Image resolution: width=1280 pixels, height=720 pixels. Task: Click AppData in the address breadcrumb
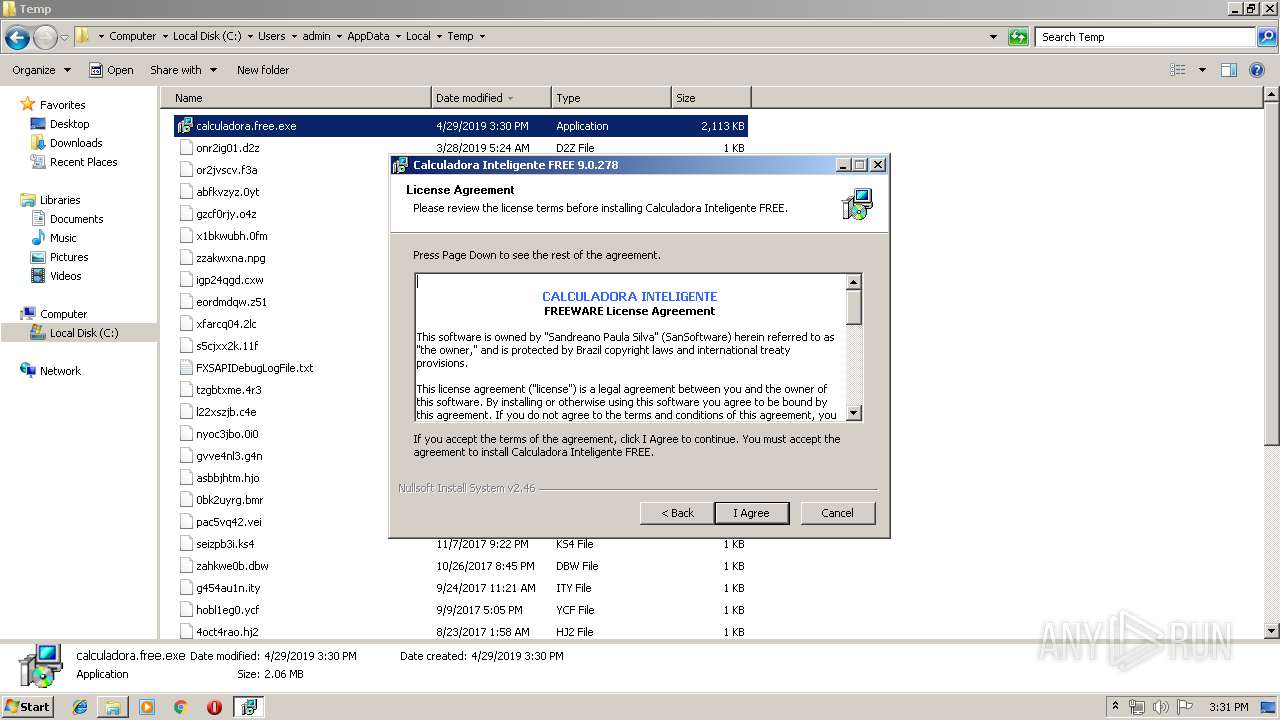[368, 36]
